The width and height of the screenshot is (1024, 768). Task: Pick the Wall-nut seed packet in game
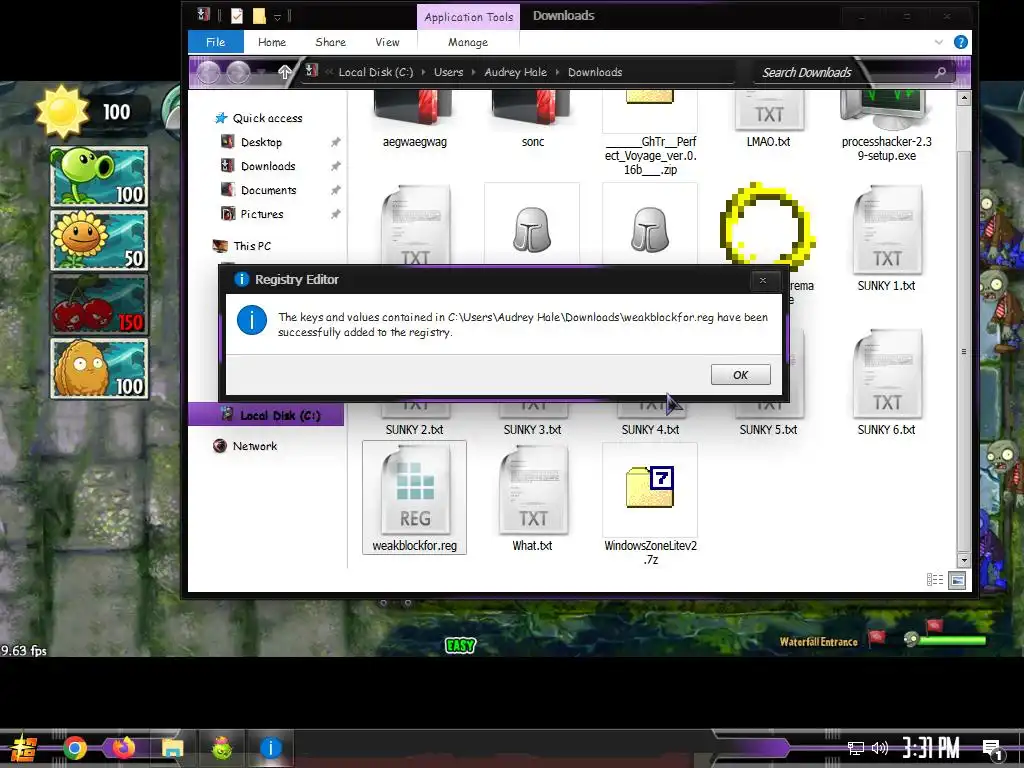(99, 368)
